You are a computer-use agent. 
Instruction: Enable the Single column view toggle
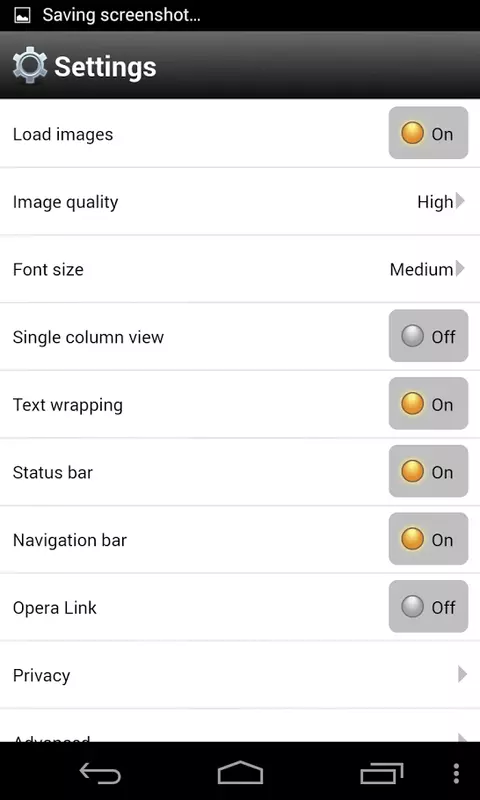click(x=428, y=336)
